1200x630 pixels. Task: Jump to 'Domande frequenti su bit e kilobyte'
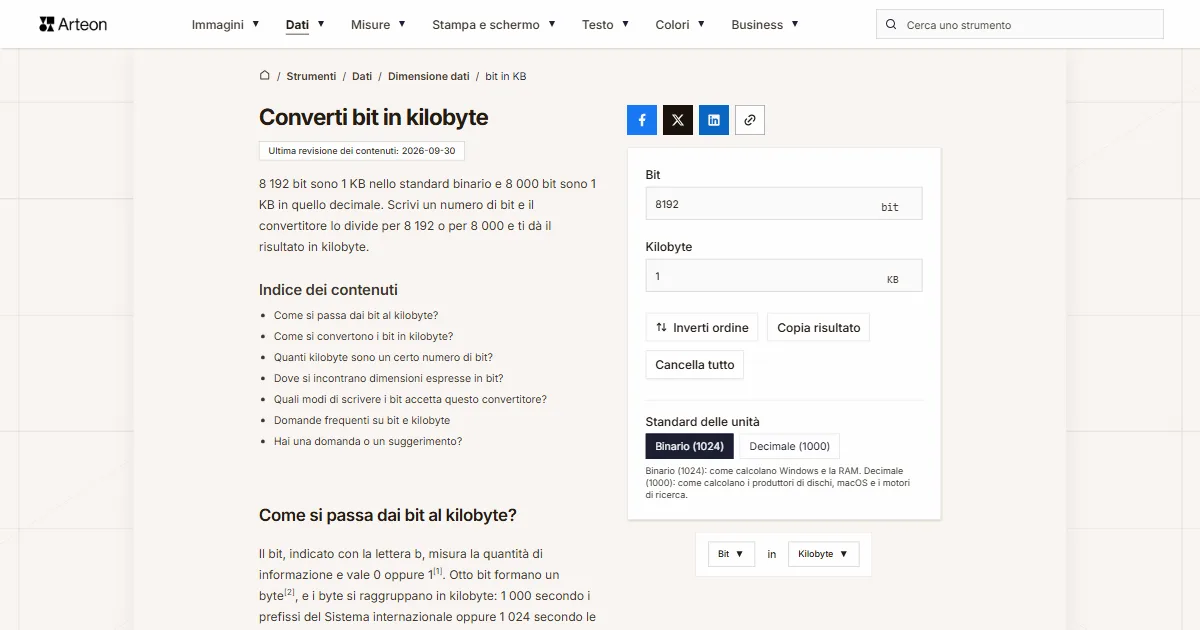(362, 420)
